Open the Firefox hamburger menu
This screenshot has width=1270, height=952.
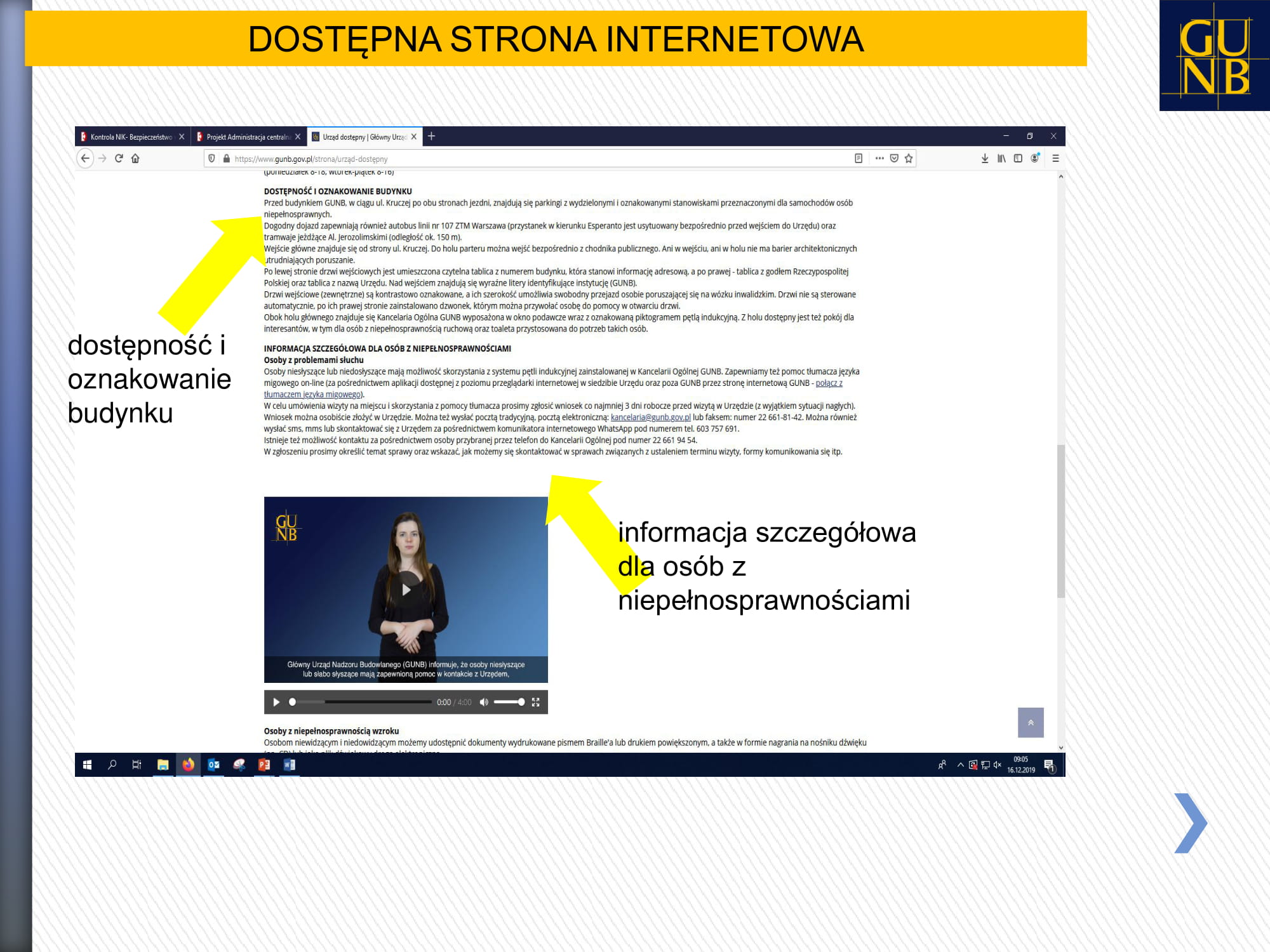tap(1055, 159)
